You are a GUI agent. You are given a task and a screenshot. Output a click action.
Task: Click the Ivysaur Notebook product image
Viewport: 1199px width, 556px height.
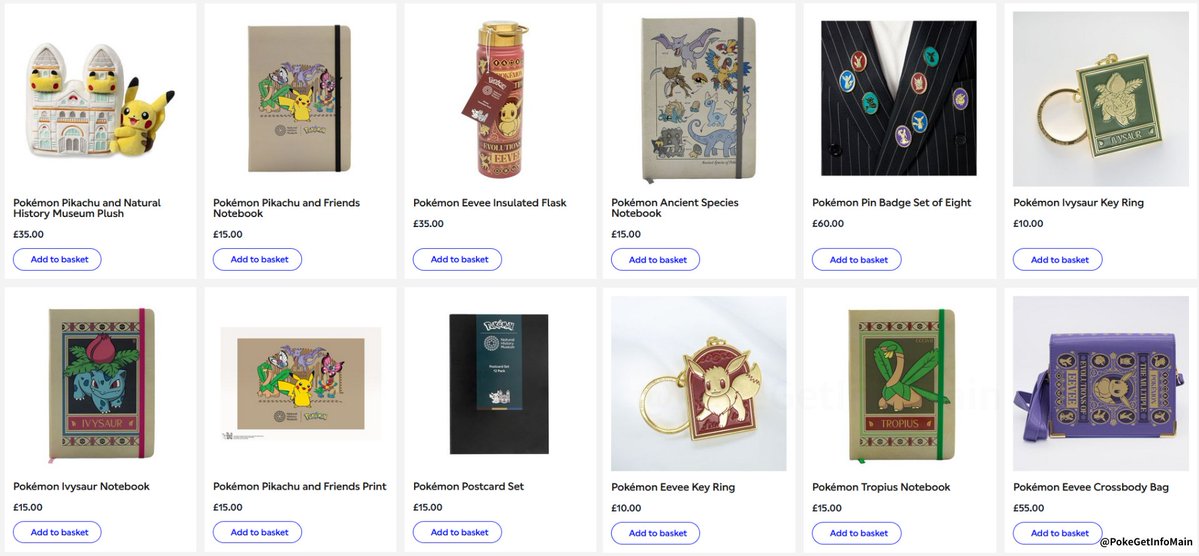click(99, 383)
